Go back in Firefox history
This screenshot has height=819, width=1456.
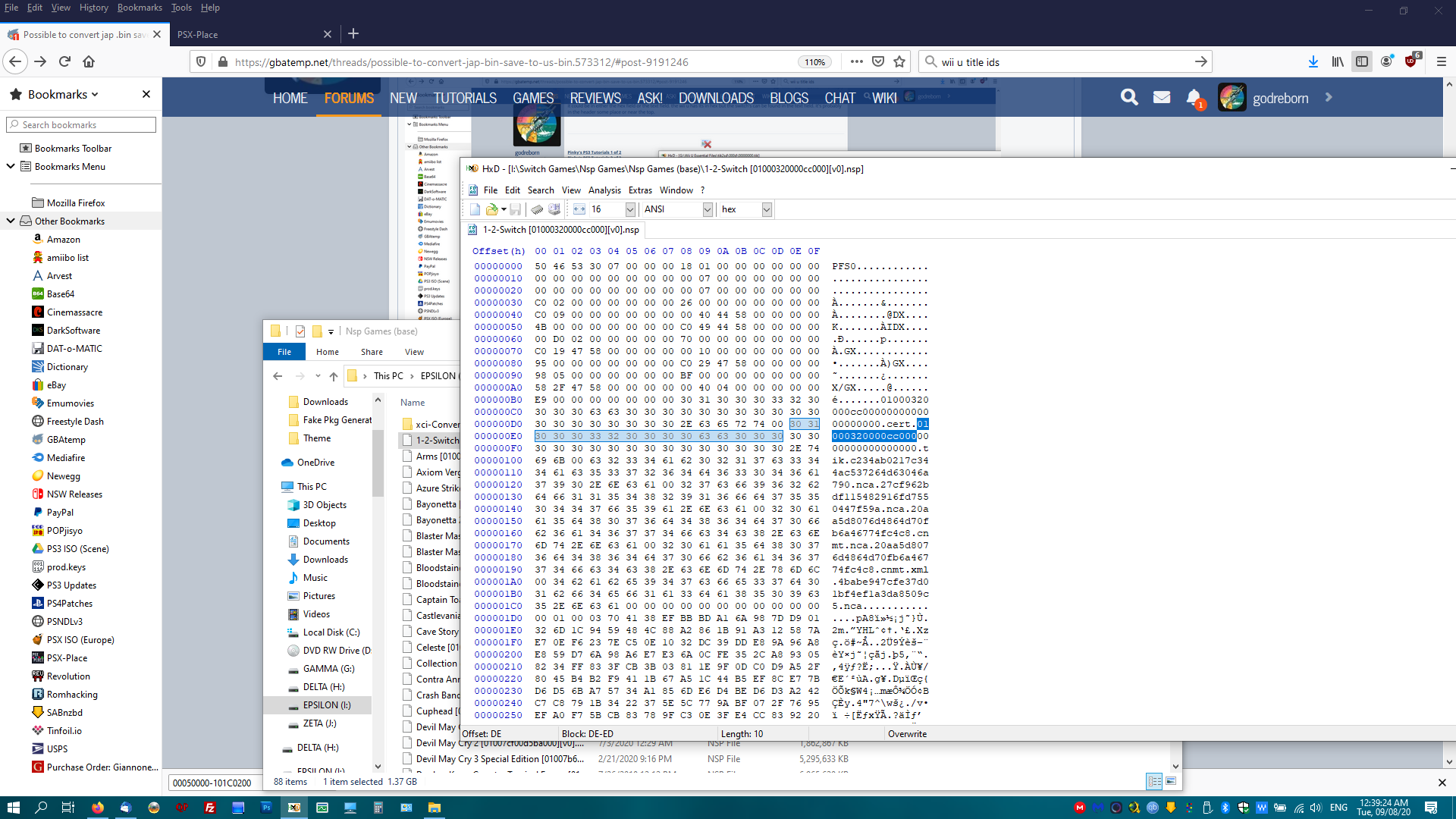[x=16, y=62]
